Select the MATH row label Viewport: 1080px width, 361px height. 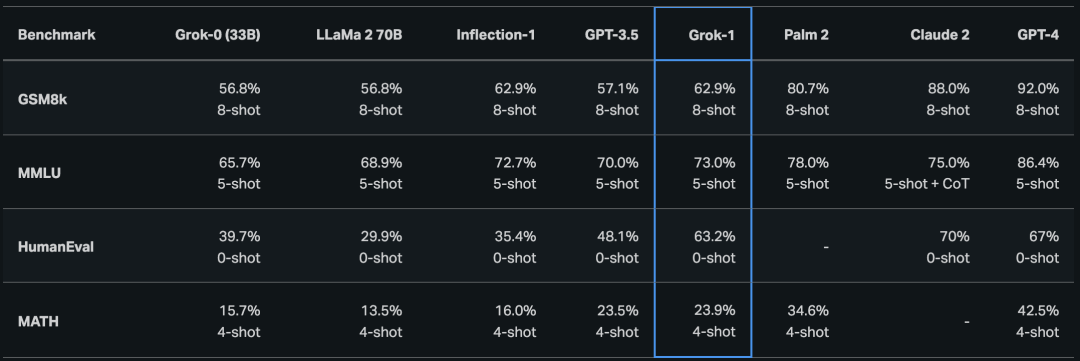pos(38,321)
